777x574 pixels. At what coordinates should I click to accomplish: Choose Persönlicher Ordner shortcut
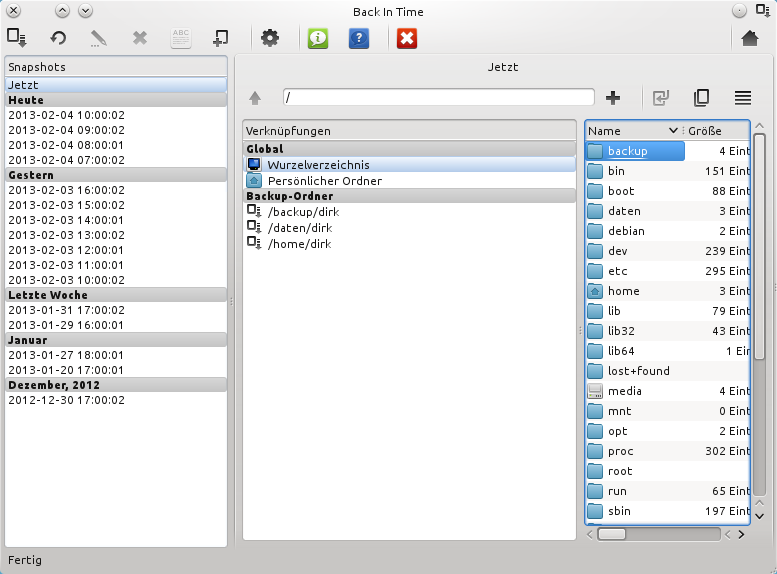(x=324, y=181)
